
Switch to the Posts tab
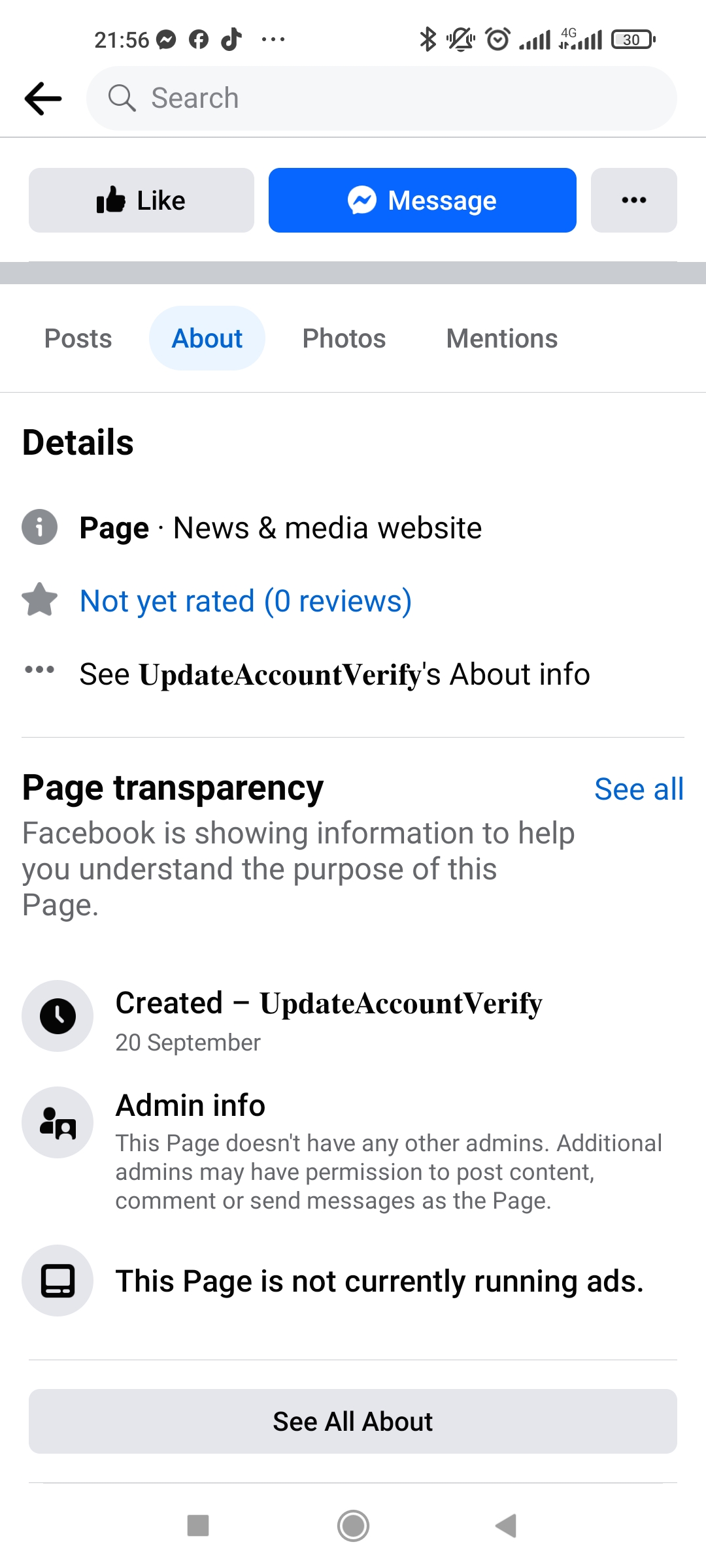pyautogui.click(x=78, y=338)
